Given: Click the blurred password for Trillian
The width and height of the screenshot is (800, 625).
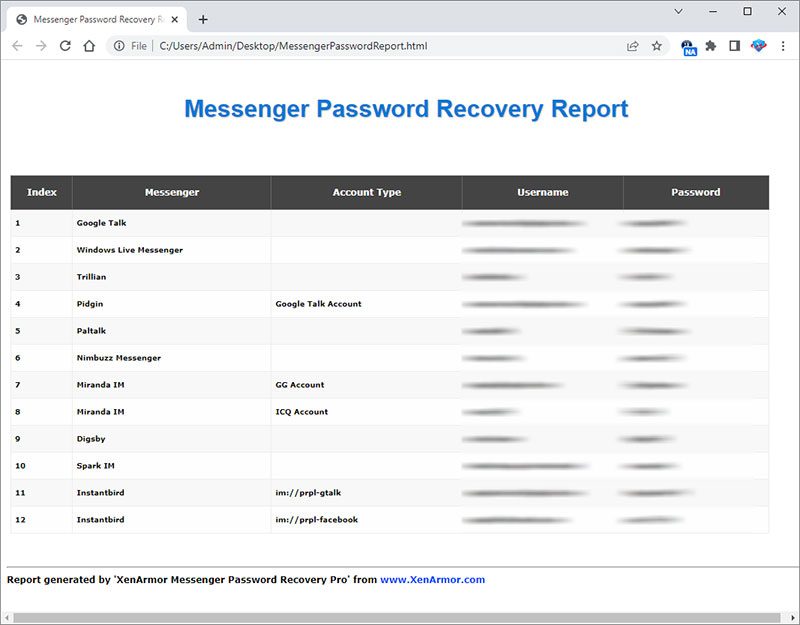Looking at the screenshot, I should click(645, 277).
